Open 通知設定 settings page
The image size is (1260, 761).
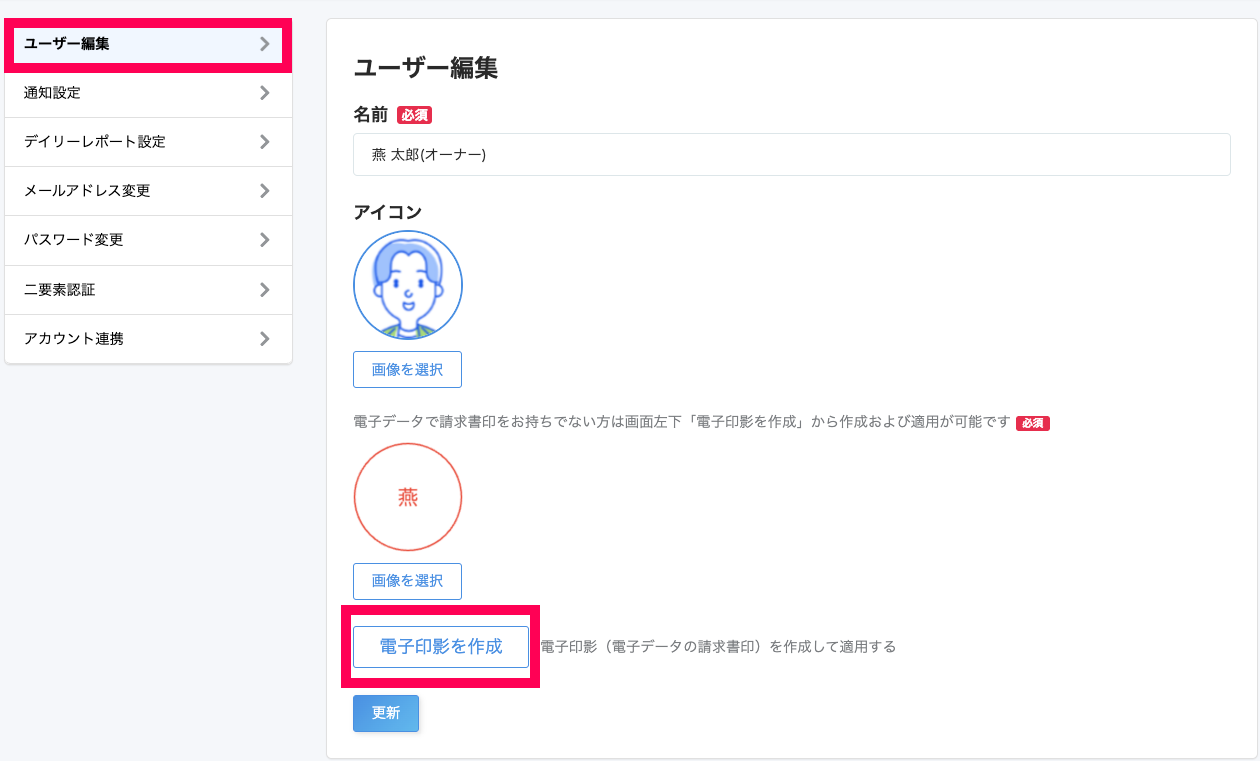pyautogui.click(x=148, y=93)
